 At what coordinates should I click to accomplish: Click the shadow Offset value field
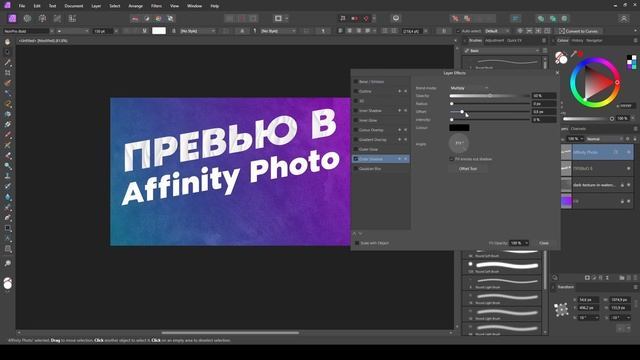coord(544,111)
